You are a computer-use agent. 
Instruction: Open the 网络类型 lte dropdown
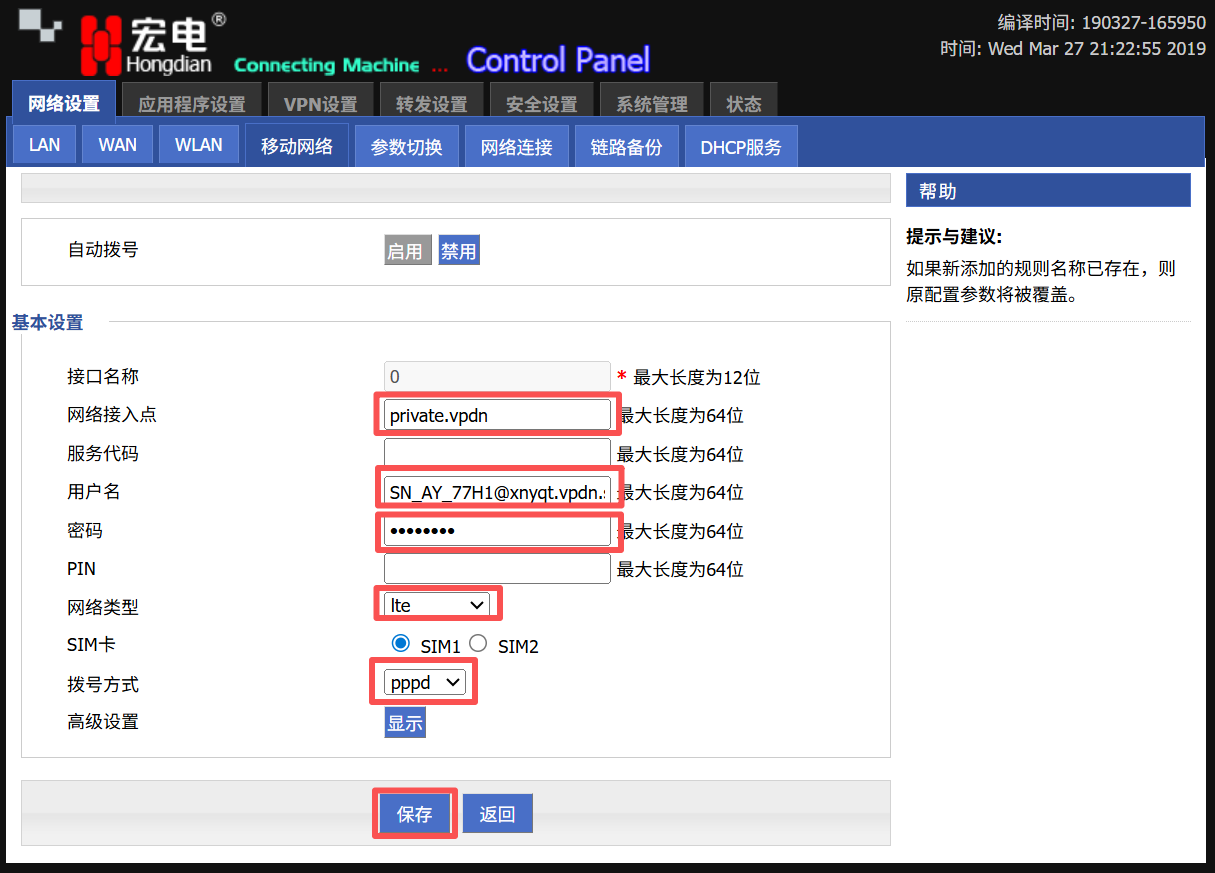pyautogui.click(x=438, y=605)
